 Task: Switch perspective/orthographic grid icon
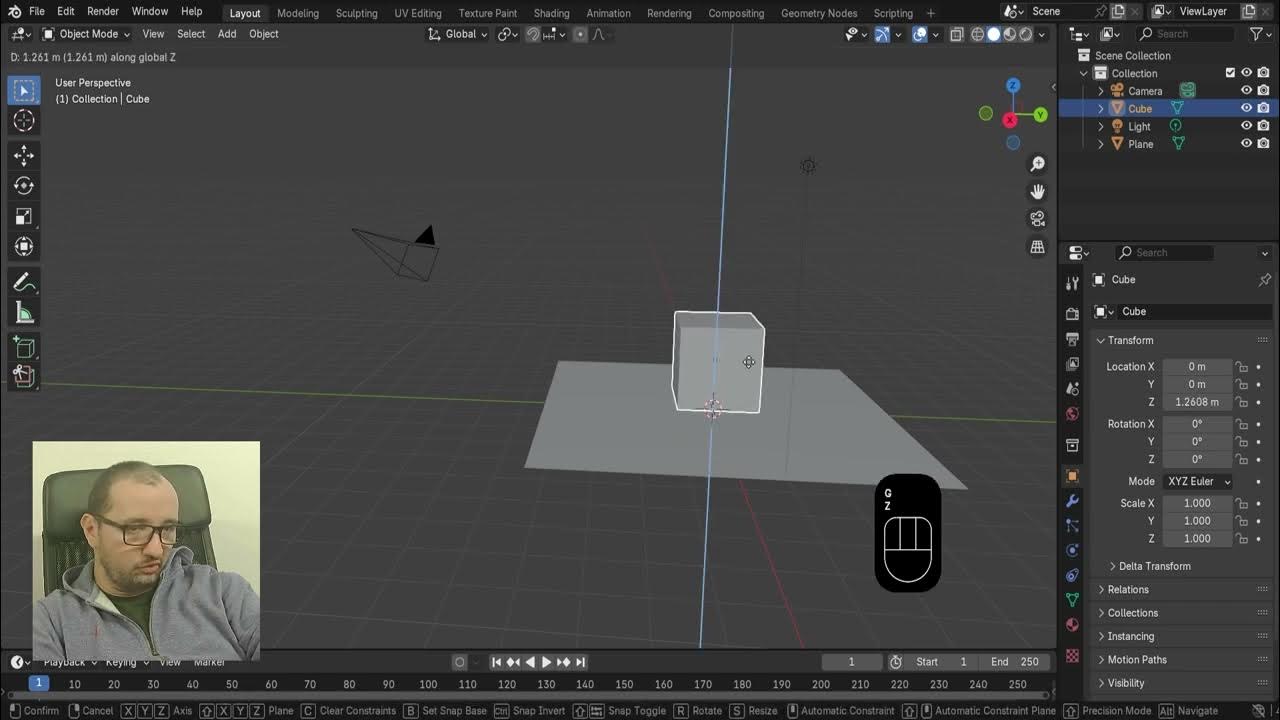[1038, 246]
